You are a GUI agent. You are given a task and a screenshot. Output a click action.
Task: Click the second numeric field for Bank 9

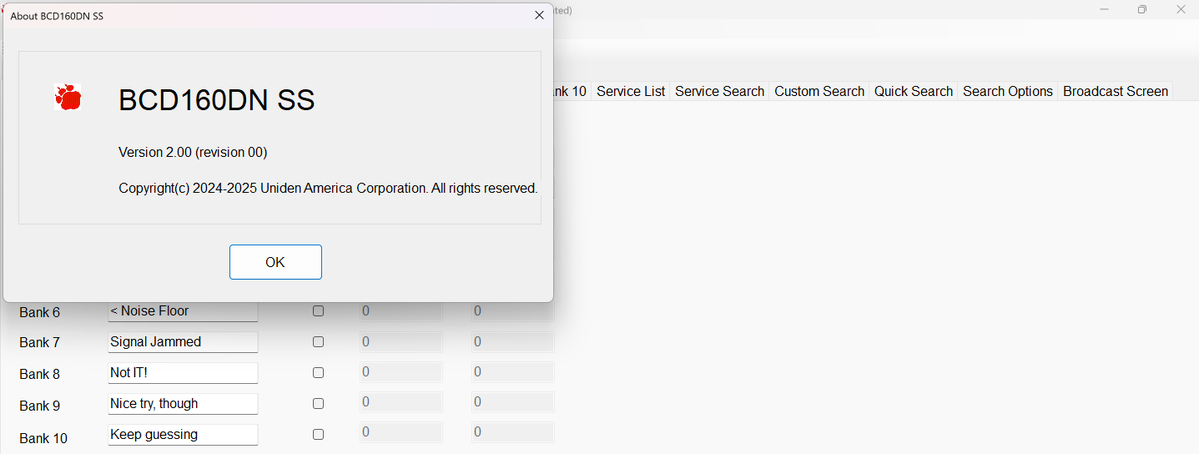[512, 403]
